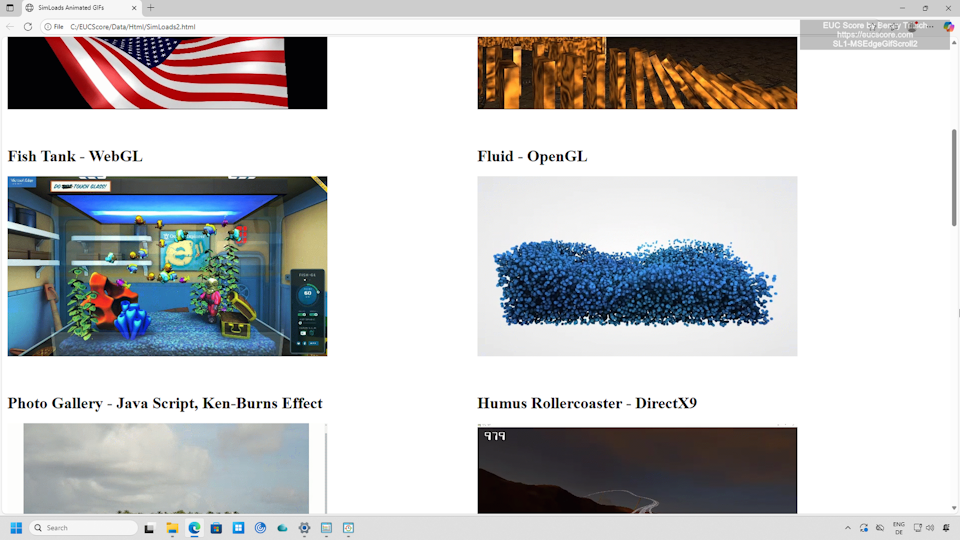960x540 pixels.
Task: Close the SimLoads Animated GIFs tab
Action: click(x=136, y=8)
